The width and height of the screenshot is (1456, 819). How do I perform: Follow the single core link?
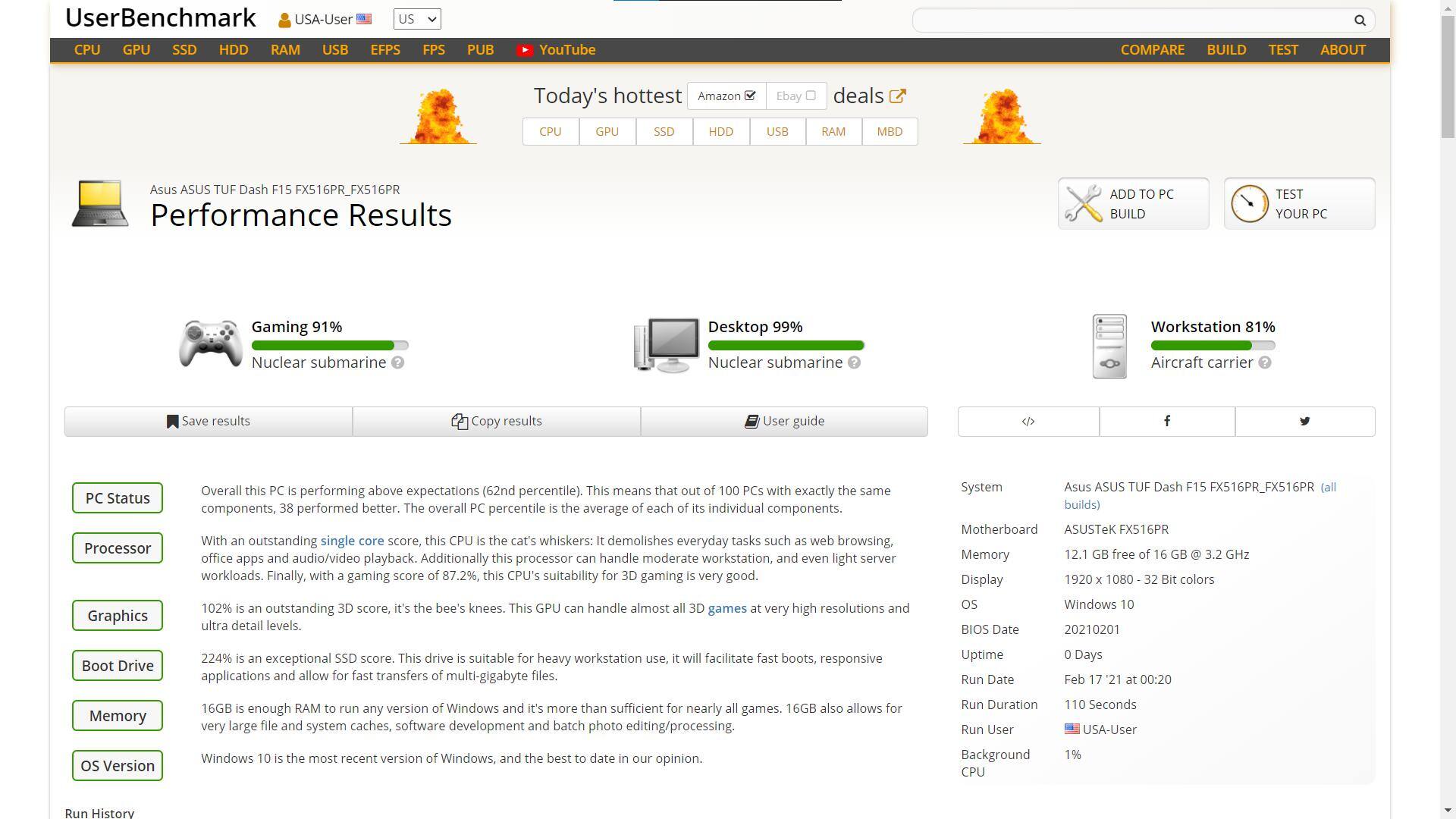(352, 541)
